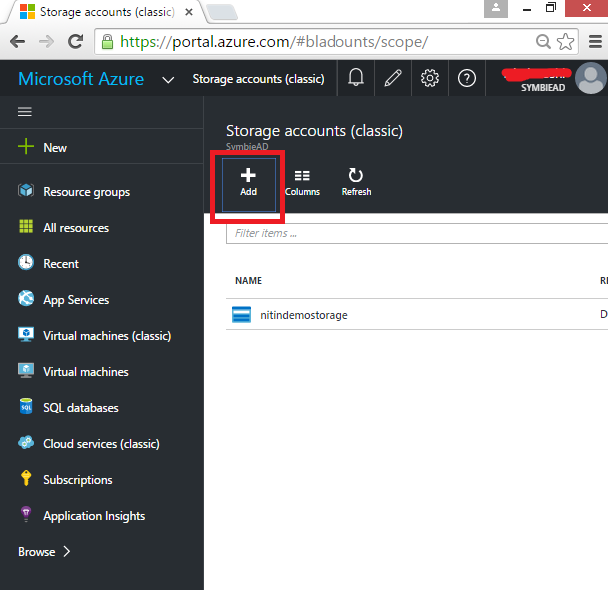The width and height of the screenshot is (608, 590).
Task: Click the Chrome profile person button
Action: click(496, 8)
